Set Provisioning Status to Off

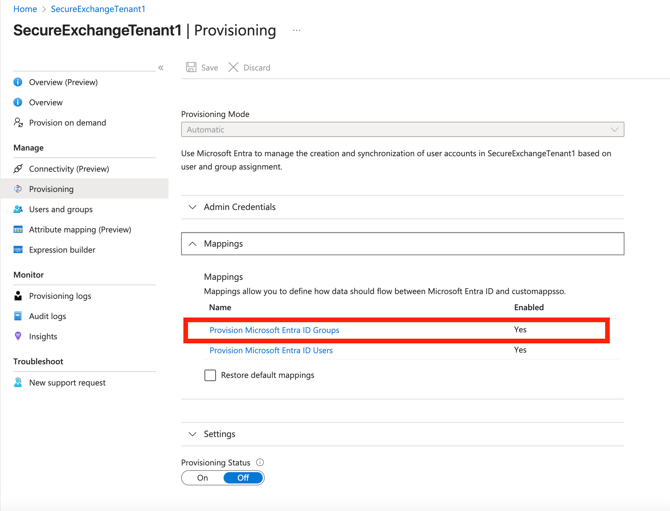click(243, 478)
